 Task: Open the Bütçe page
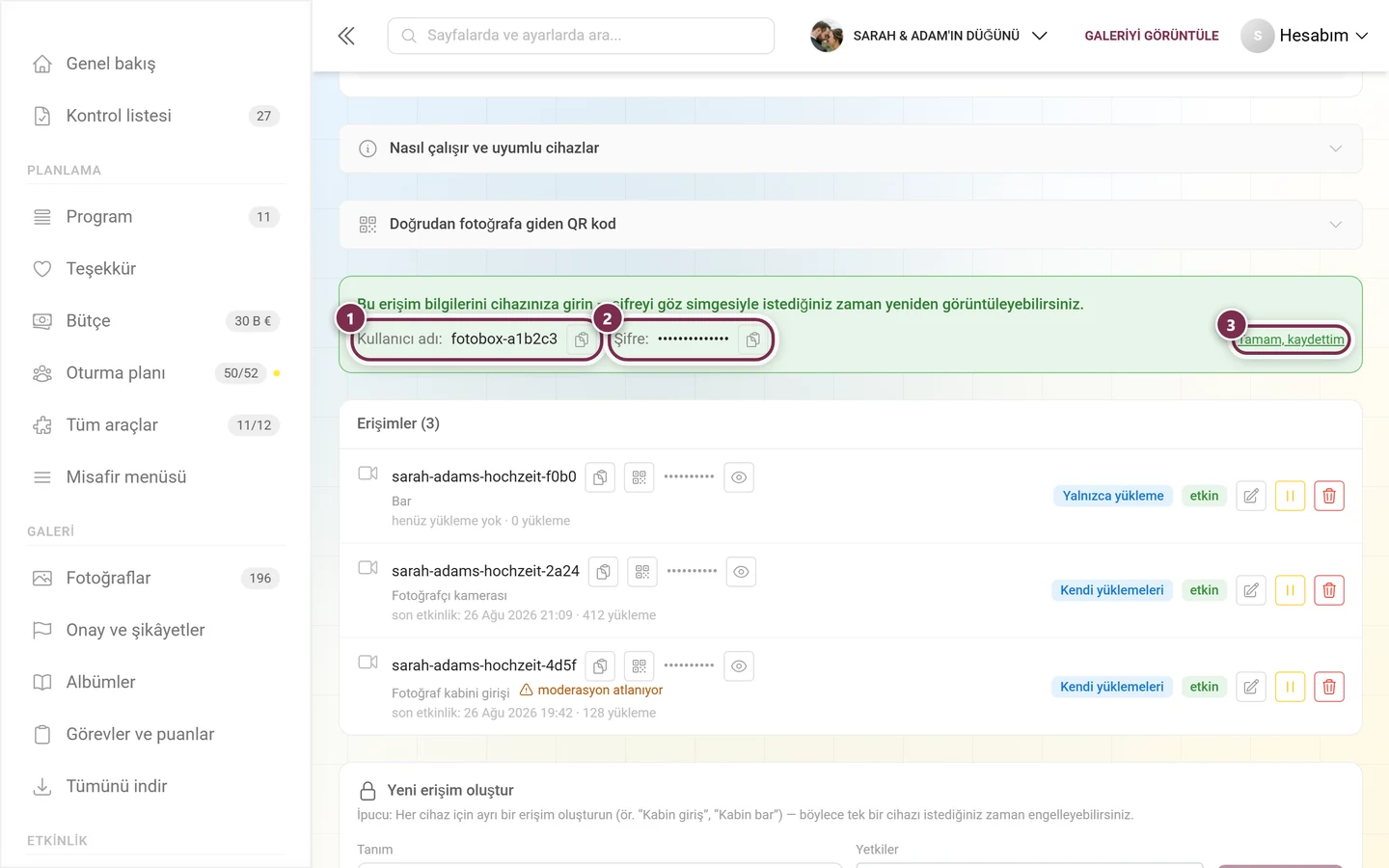(x=155, y=321)
